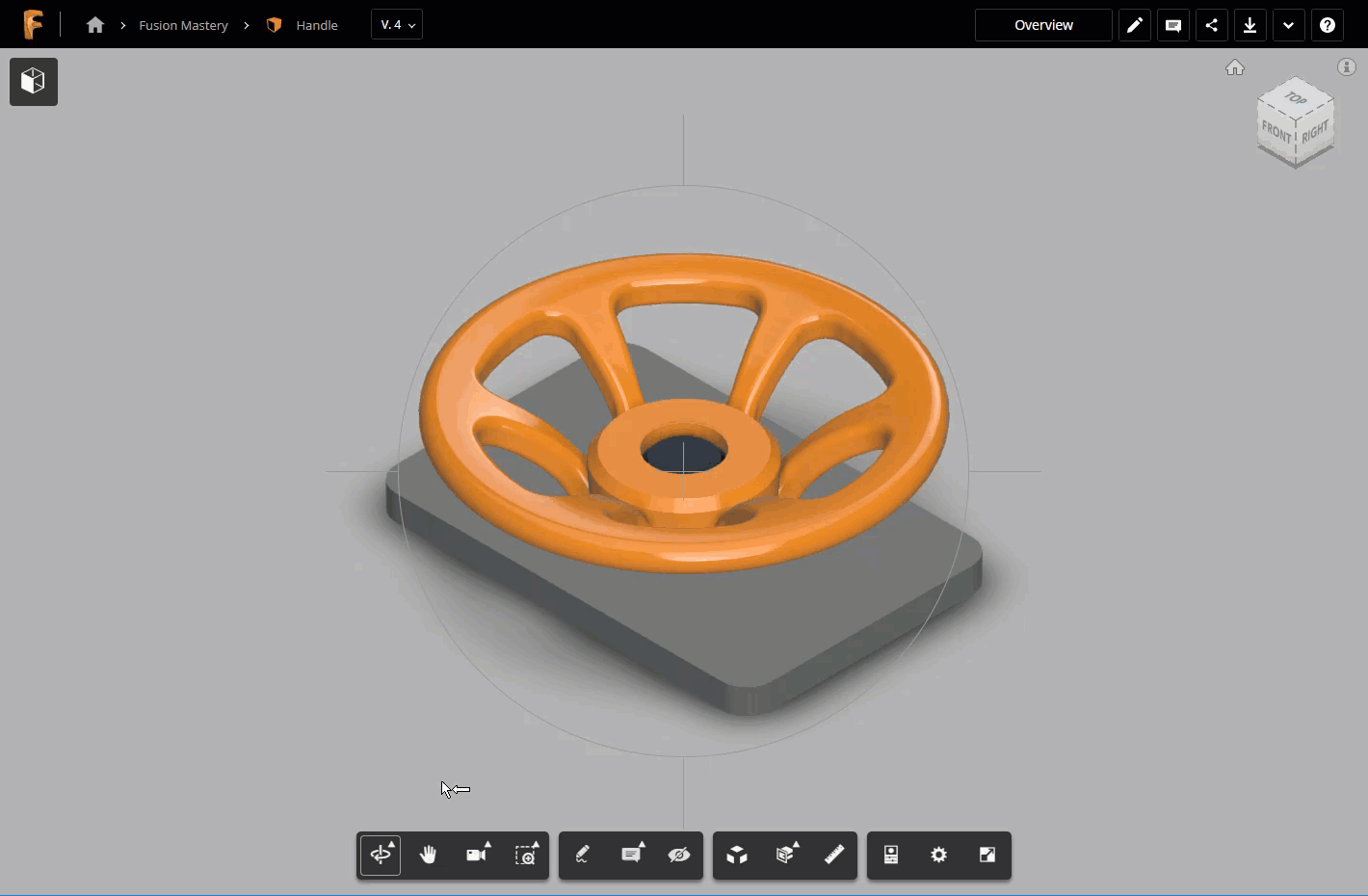The width and height of the screenshot is (1368, 896).
Task: Click the orange Handle design icon
Action: tap(275, 25)
